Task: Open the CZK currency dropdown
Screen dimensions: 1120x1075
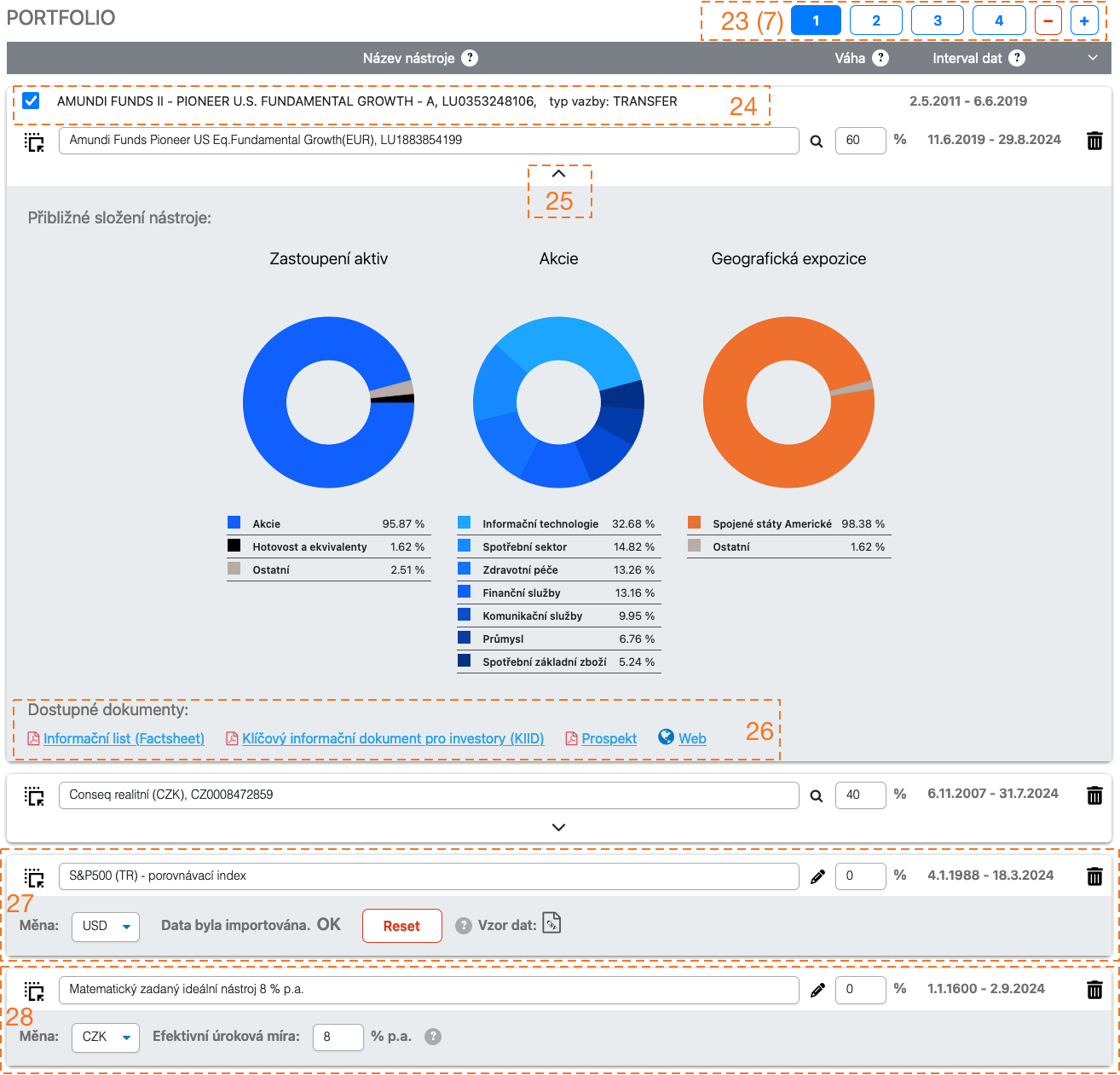Action: 105,1037
